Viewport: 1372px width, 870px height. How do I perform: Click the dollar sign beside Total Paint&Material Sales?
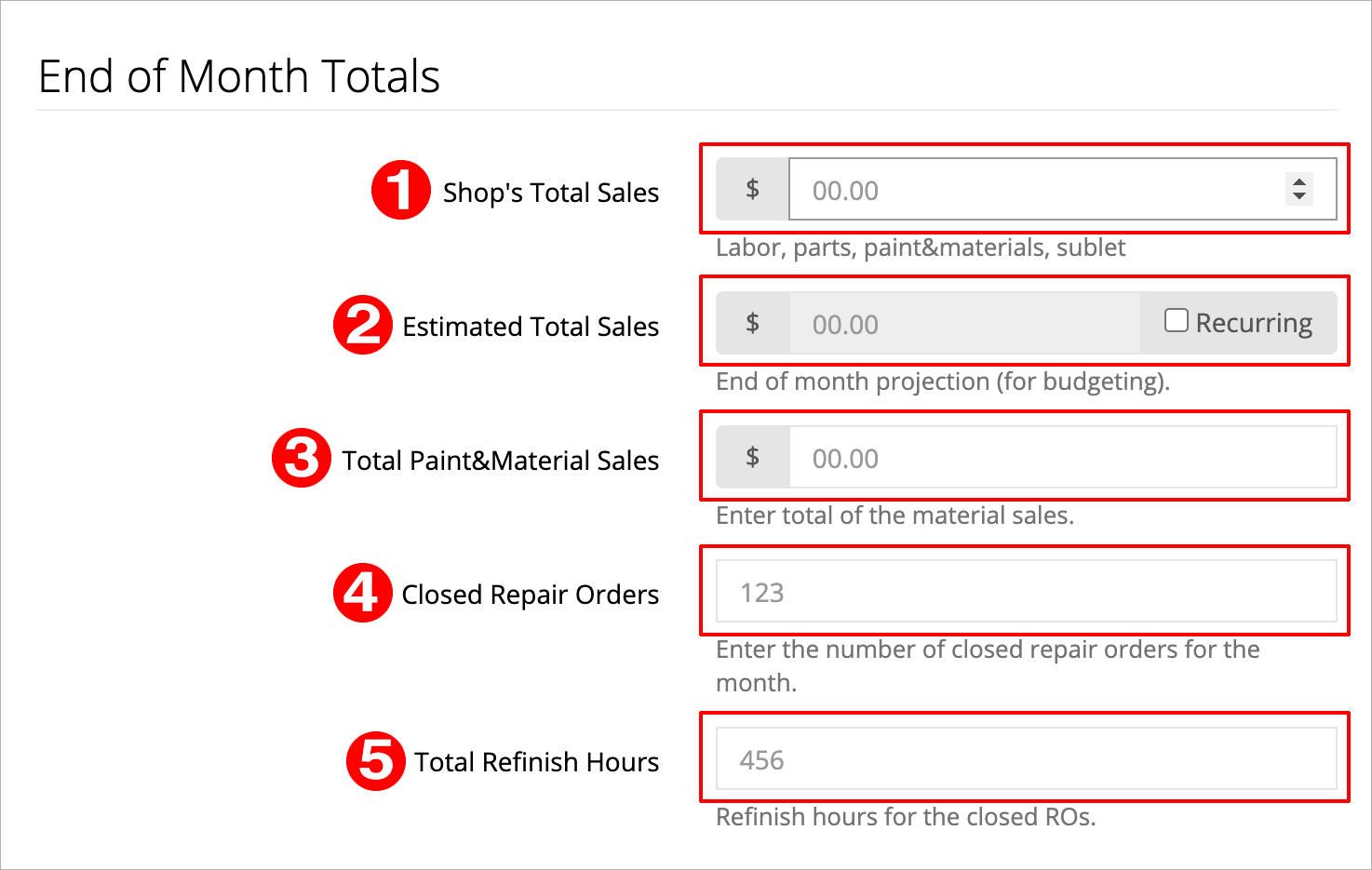(752, 457)
